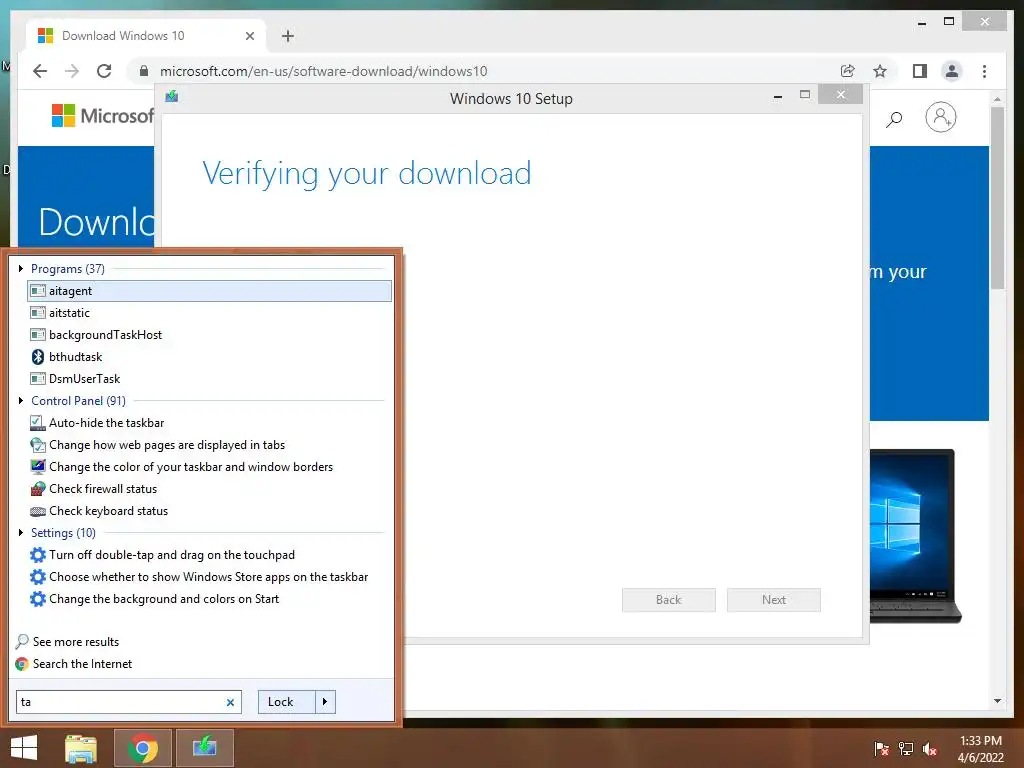Switch to Windows 10 Setup taskbar icon

(204, 748)
